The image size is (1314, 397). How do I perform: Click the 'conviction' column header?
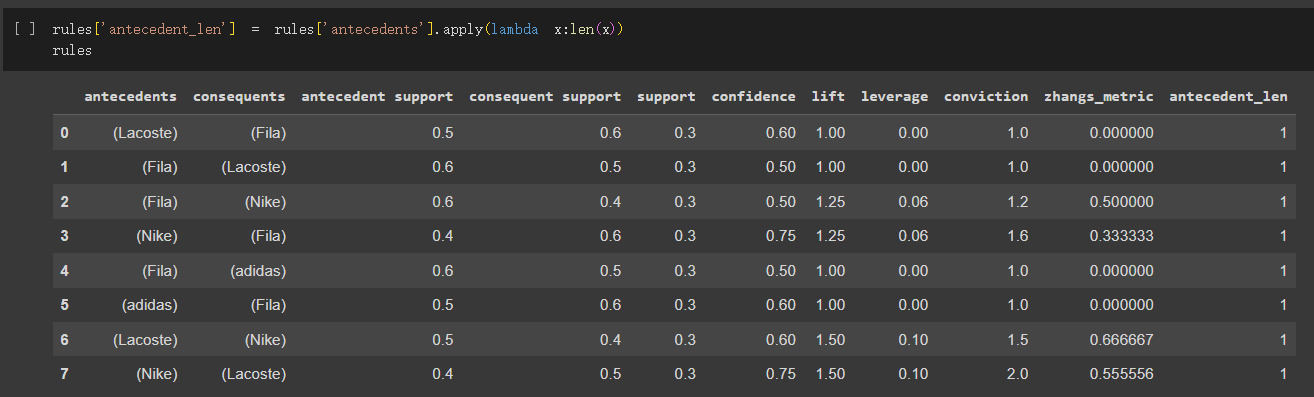point(986,97)
